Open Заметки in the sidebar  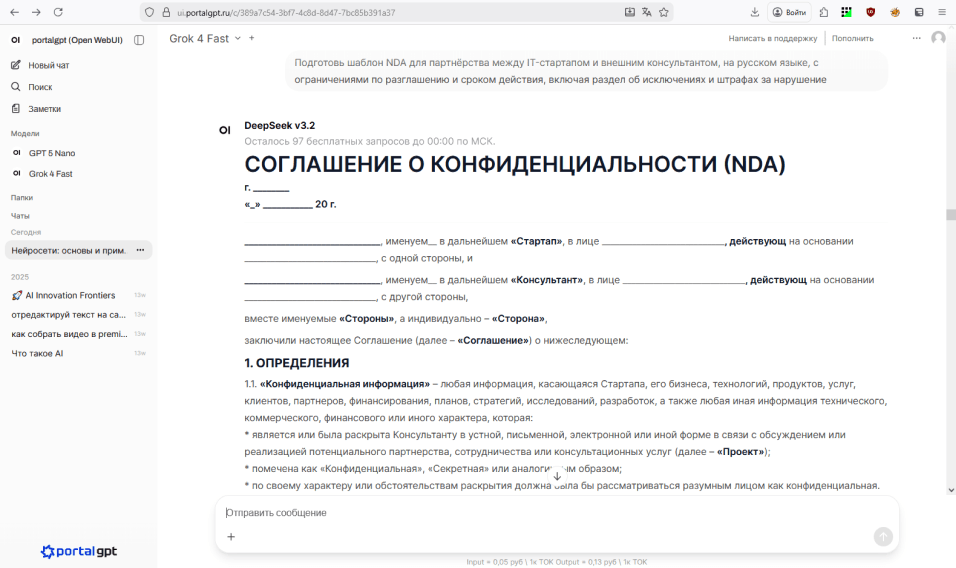44,109
